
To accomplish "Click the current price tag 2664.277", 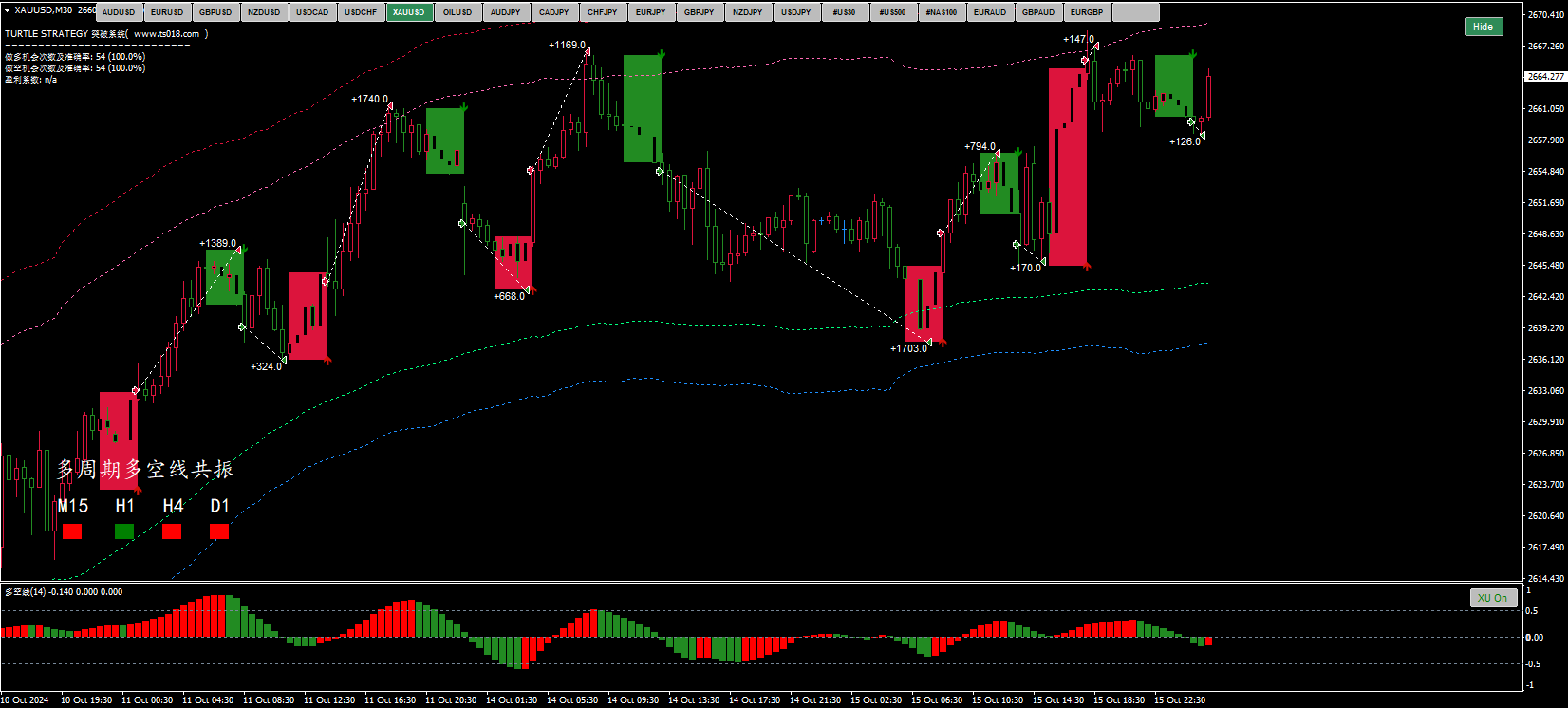I will (1546, 76).
